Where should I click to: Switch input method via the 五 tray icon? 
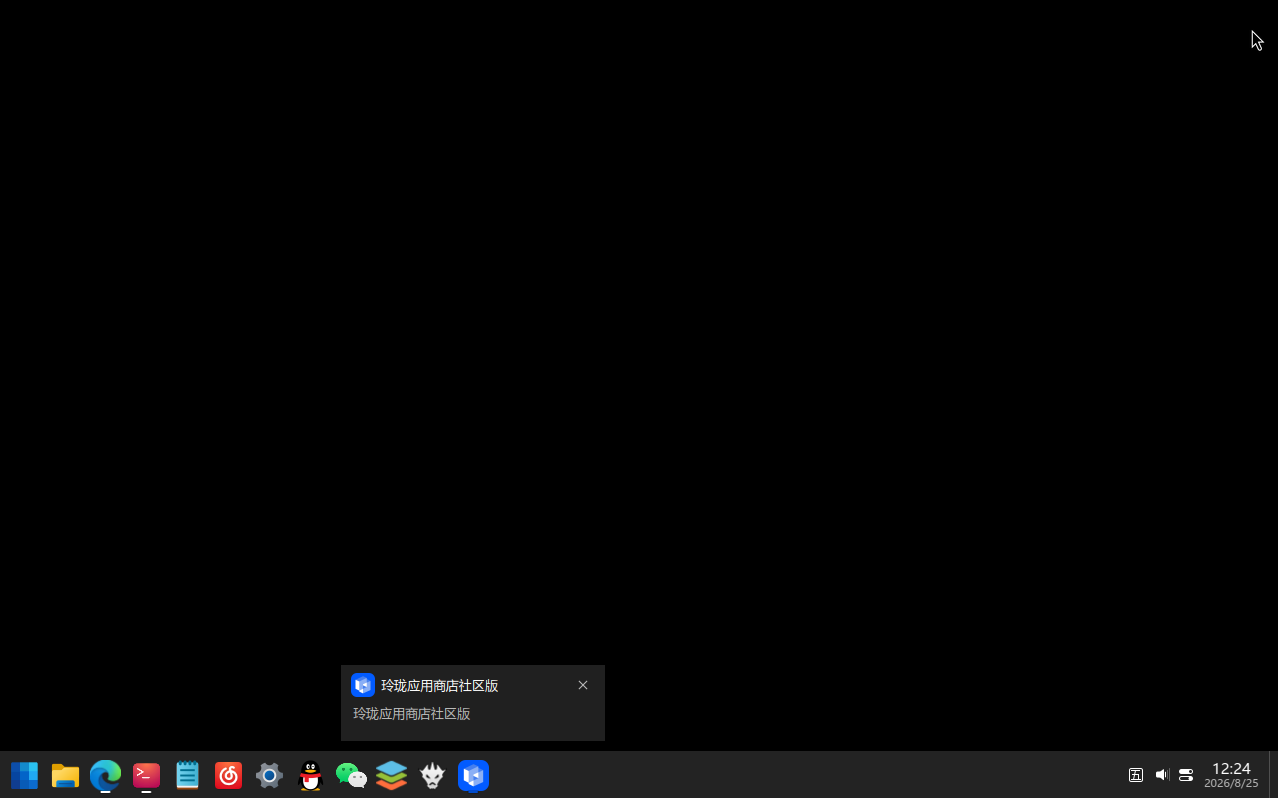[1136, 775]
